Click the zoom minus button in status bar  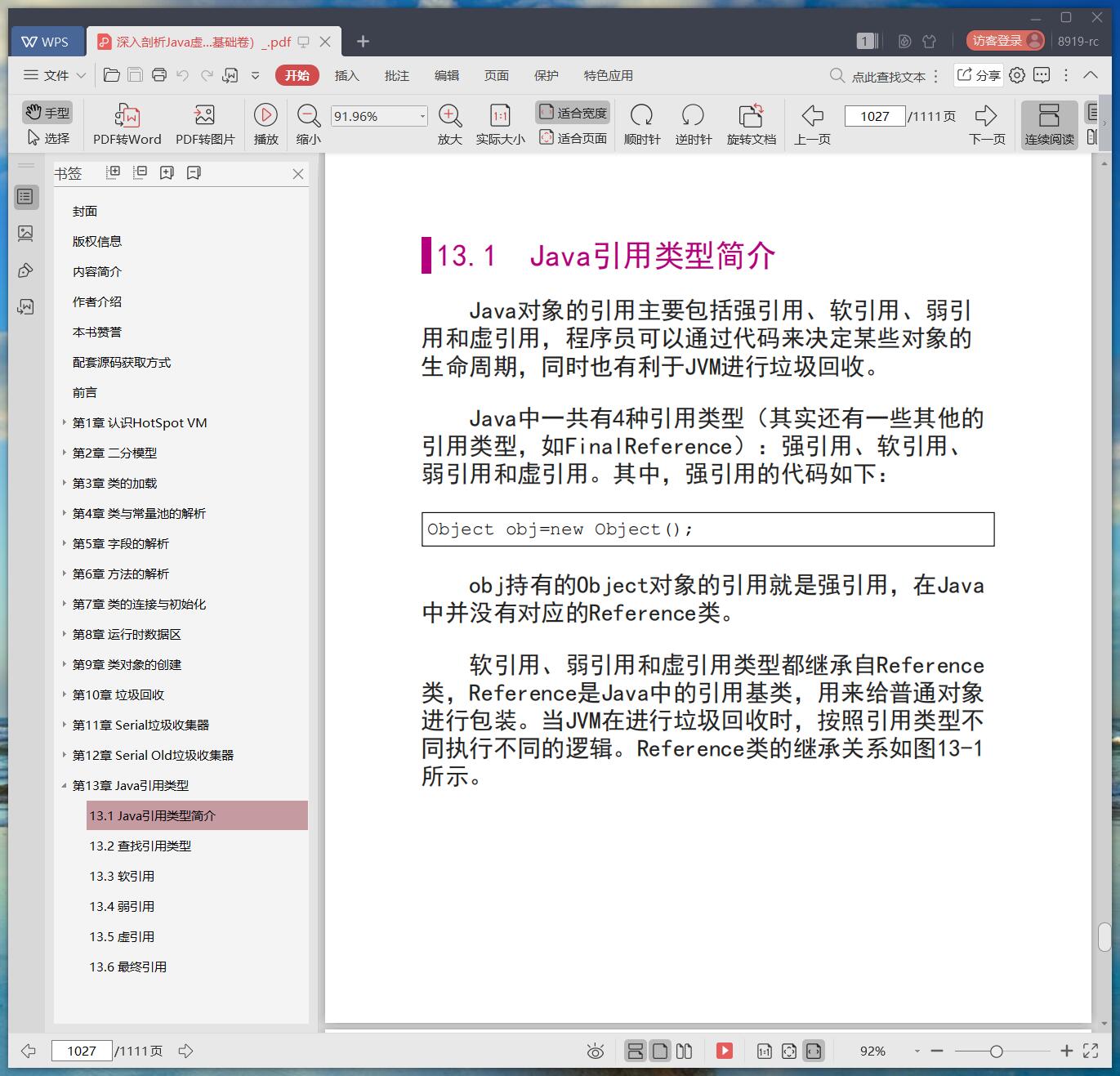937,1051
